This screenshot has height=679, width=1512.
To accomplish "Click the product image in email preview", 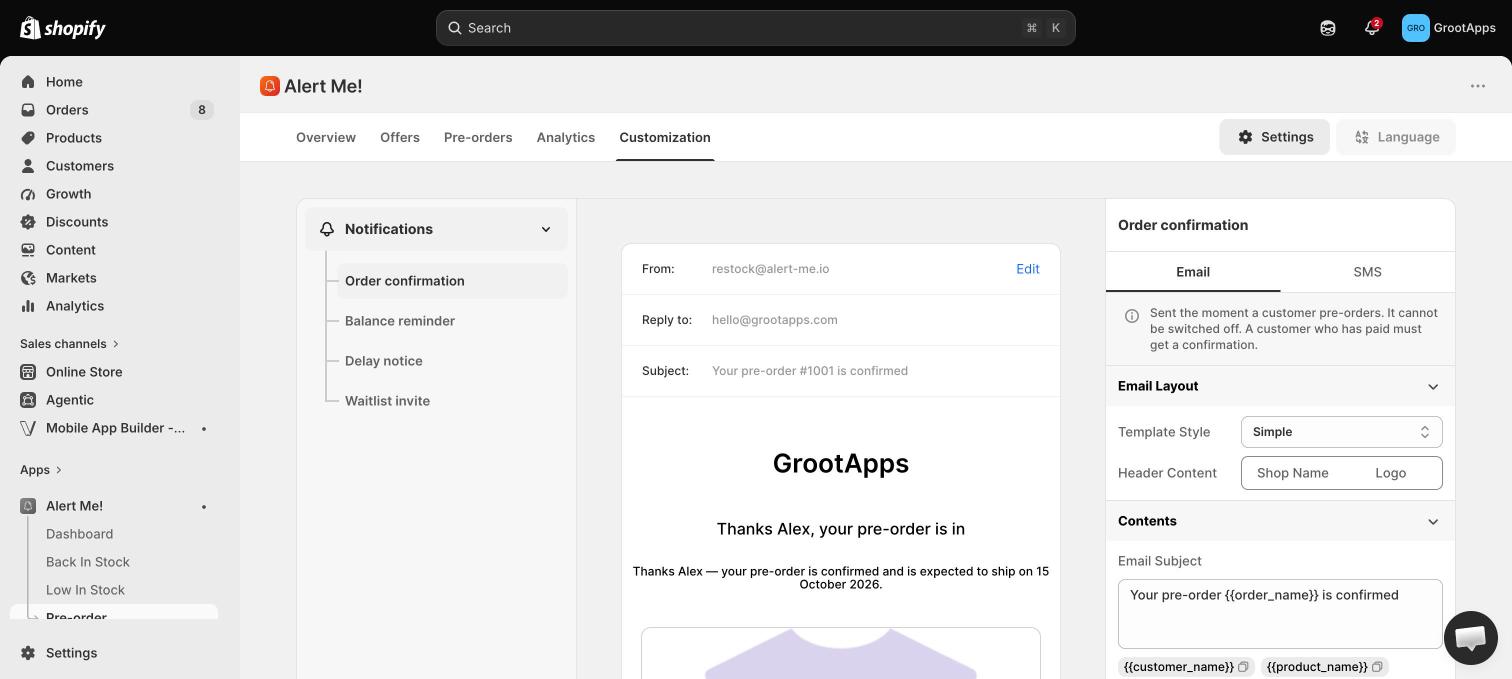I will pos(841,653).
